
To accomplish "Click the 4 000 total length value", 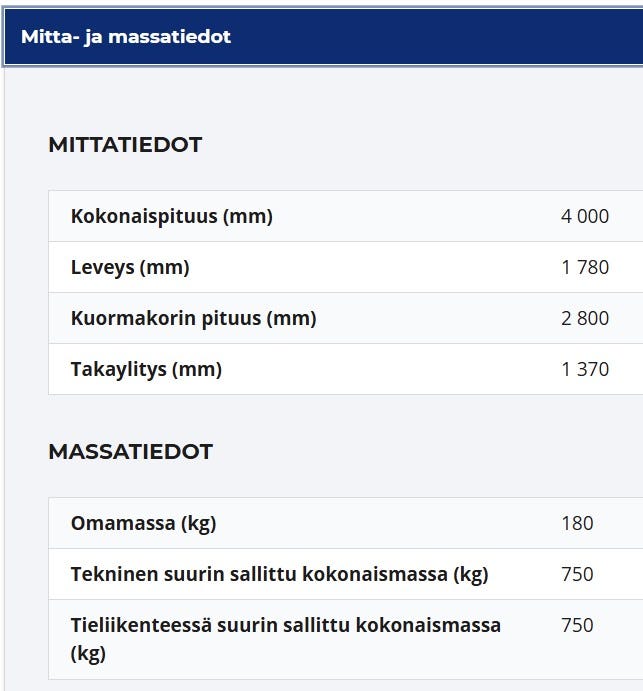I will 585,216.
